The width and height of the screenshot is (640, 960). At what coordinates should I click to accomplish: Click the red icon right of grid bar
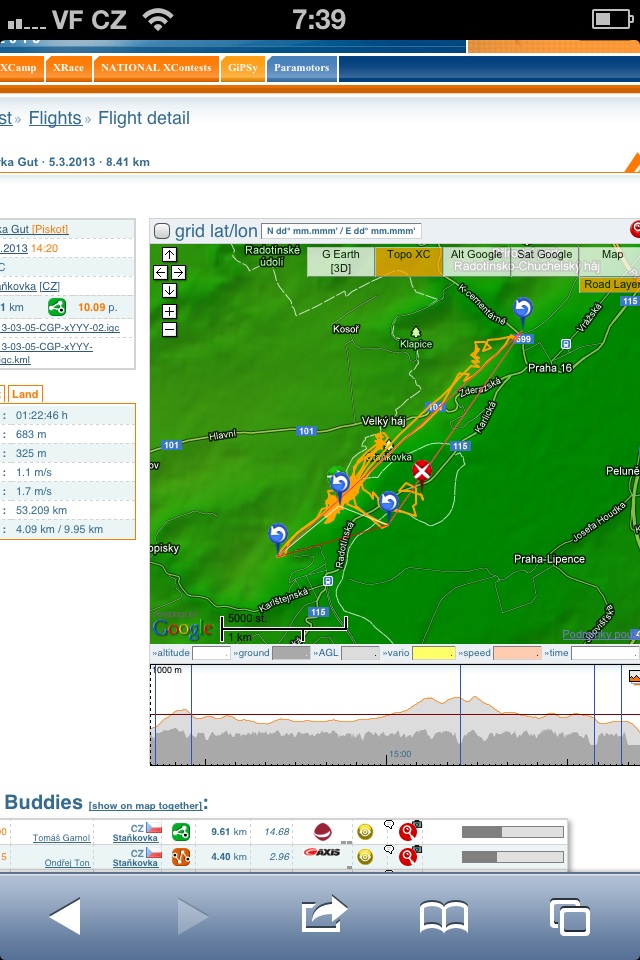[635, 230]
